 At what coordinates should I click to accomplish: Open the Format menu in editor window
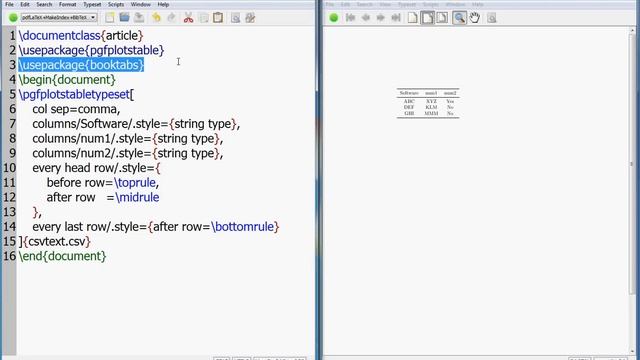(67, 4)
